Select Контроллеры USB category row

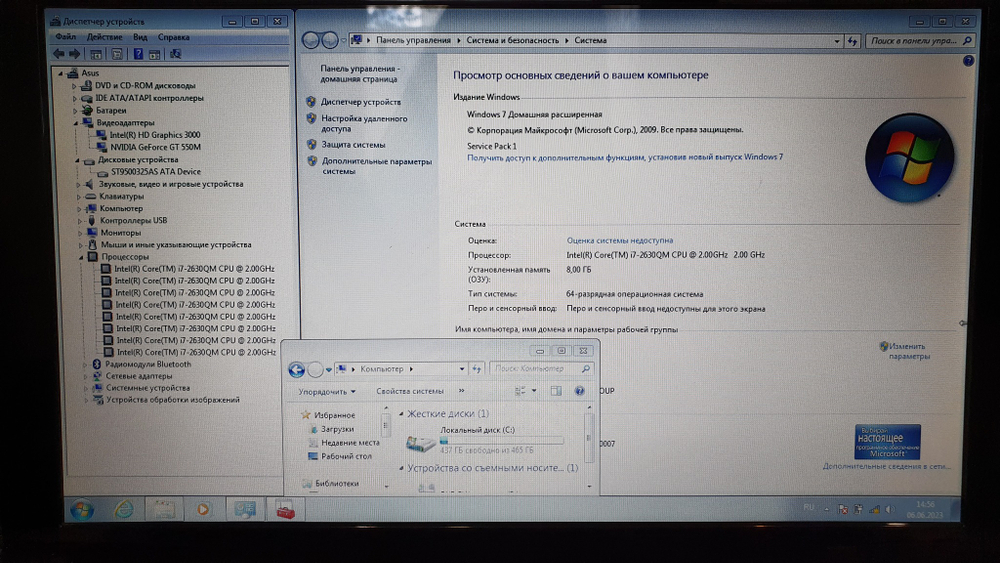point(133,221)
